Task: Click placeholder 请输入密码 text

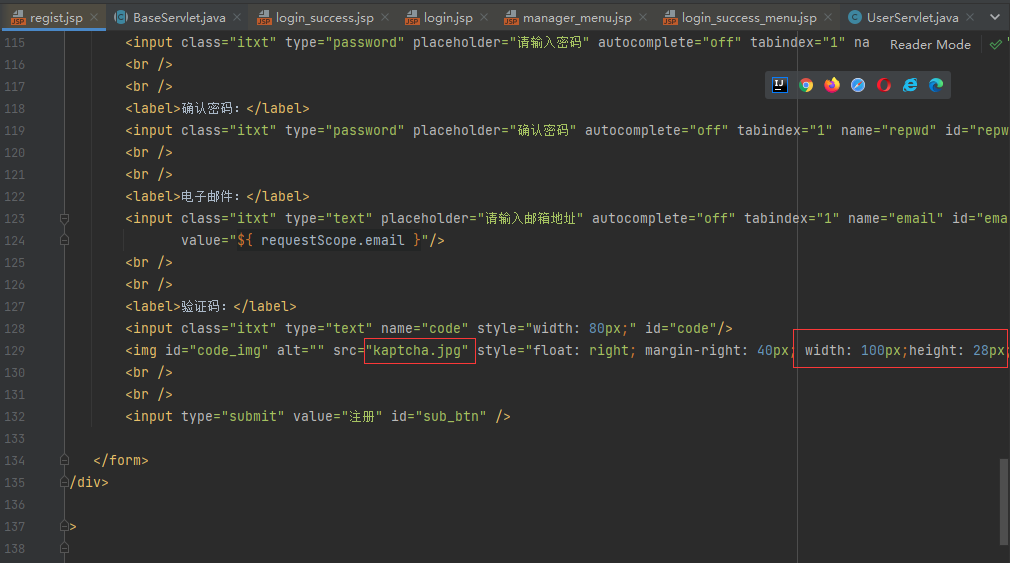Action: pos(549,43)
